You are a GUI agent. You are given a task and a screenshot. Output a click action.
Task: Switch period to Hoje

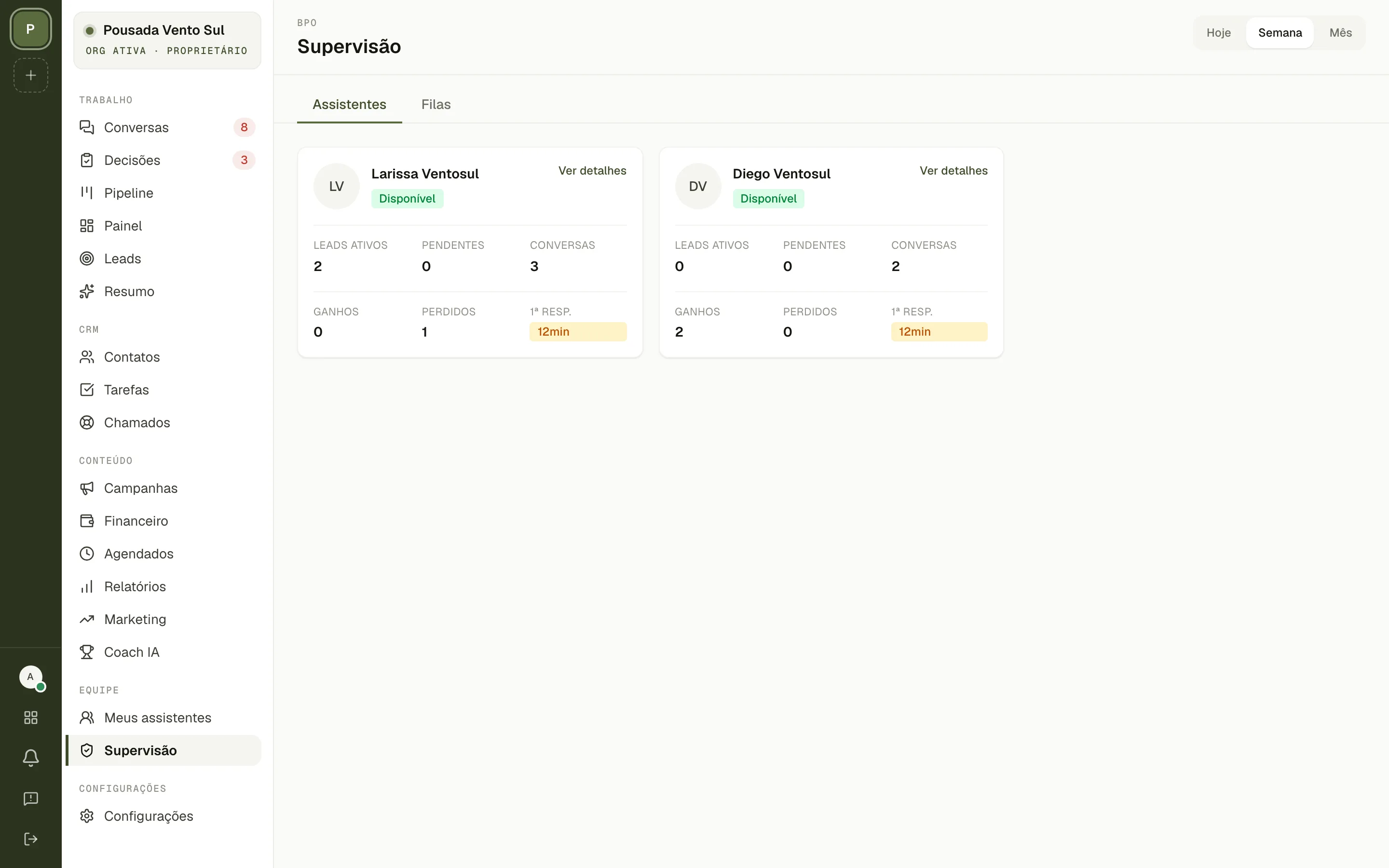1219,33
